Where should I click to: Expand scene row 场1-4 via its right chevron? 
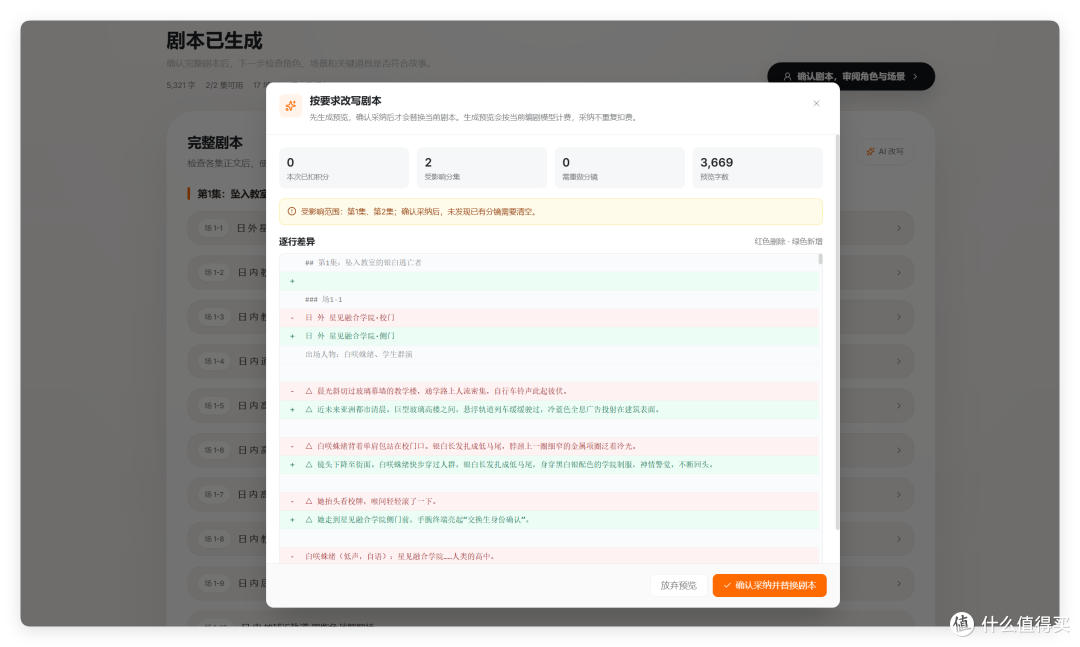pyautogui.click(x=899, y=361)
